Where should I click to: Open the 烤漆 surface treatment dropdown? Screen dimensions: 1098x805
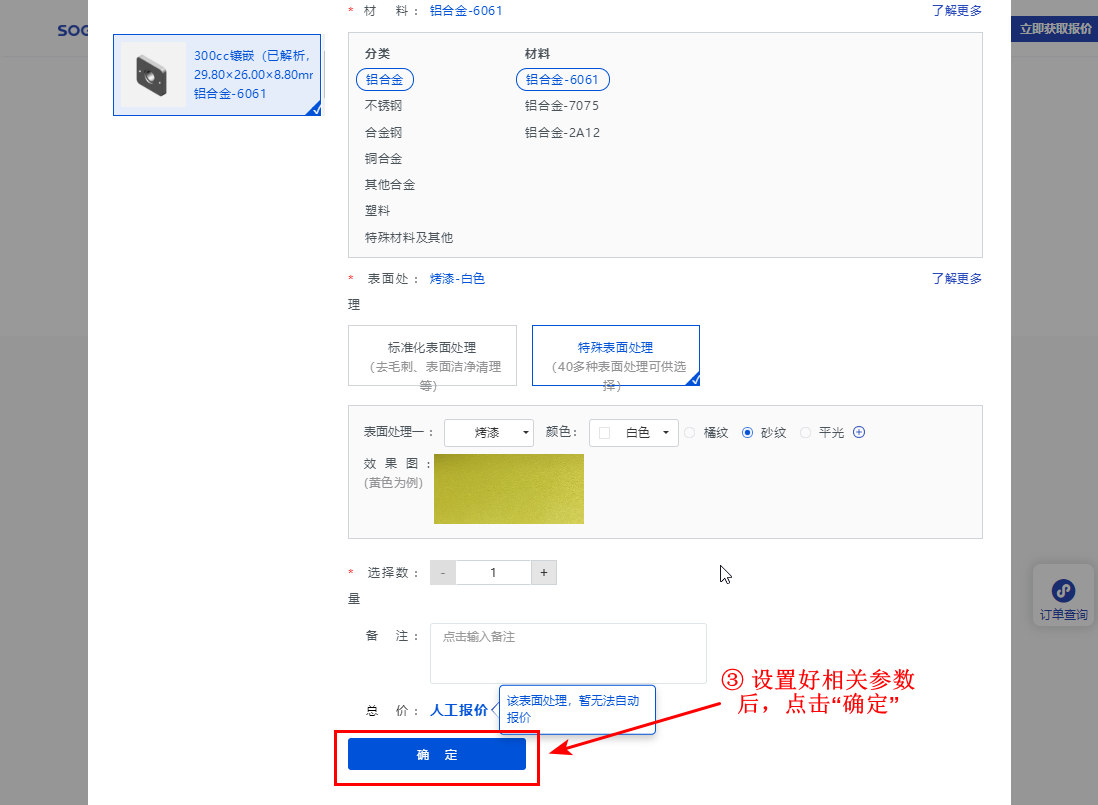coord(488,432)
